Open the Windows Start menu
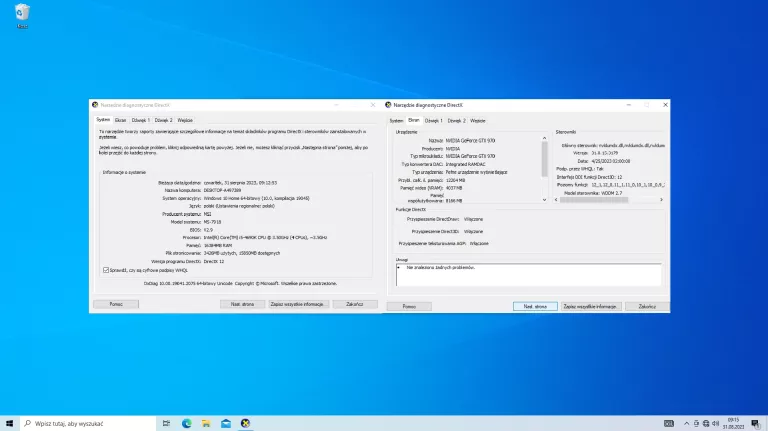This screenshot has height=431, width=768. coord(9,423)
